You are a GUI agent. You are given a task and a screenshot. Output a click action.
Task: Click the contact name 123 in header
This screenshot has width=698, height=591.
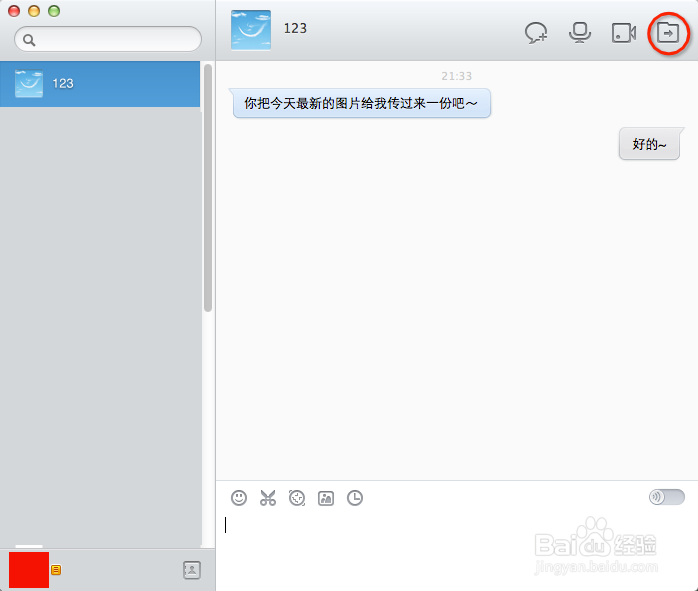tap(295, 28)
